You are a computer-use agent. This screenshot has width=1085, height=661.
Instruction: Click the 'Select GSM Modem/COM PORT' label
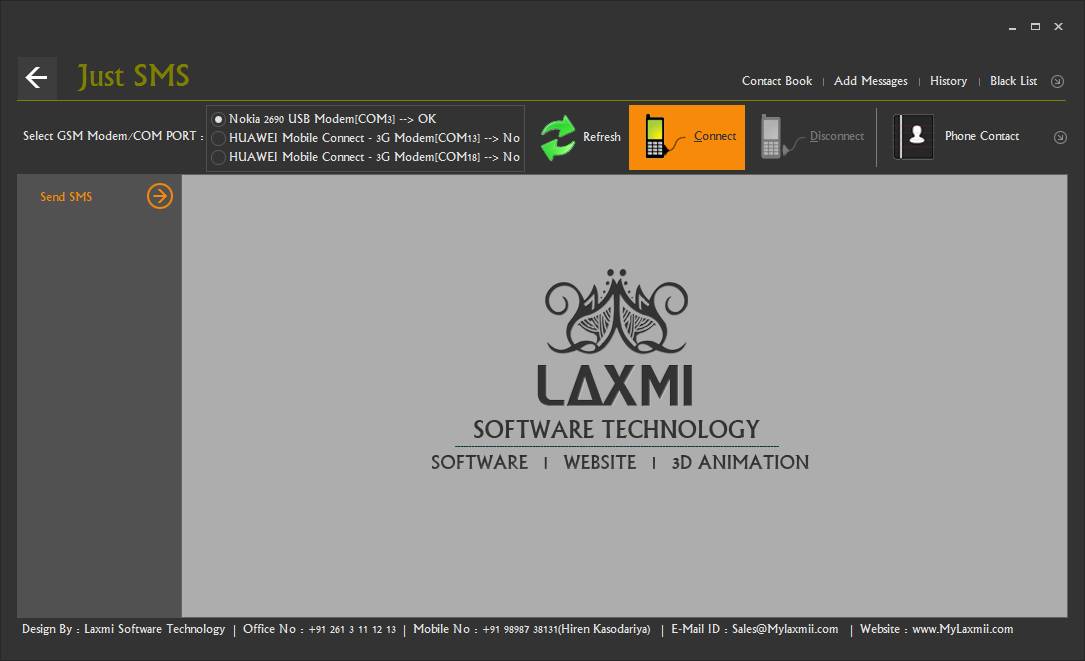(113, 136)
